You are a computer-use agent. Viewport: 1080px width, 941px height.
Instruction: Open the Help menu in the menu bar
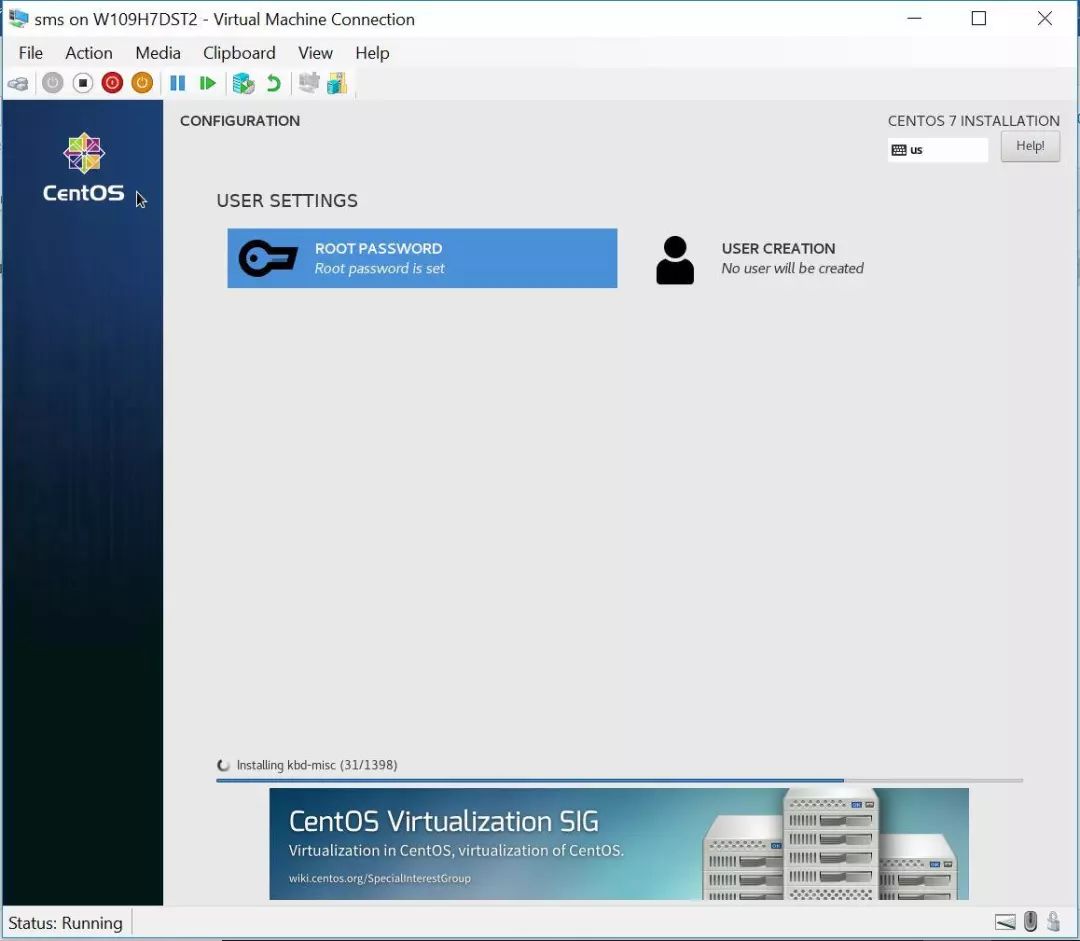point(372,53)
